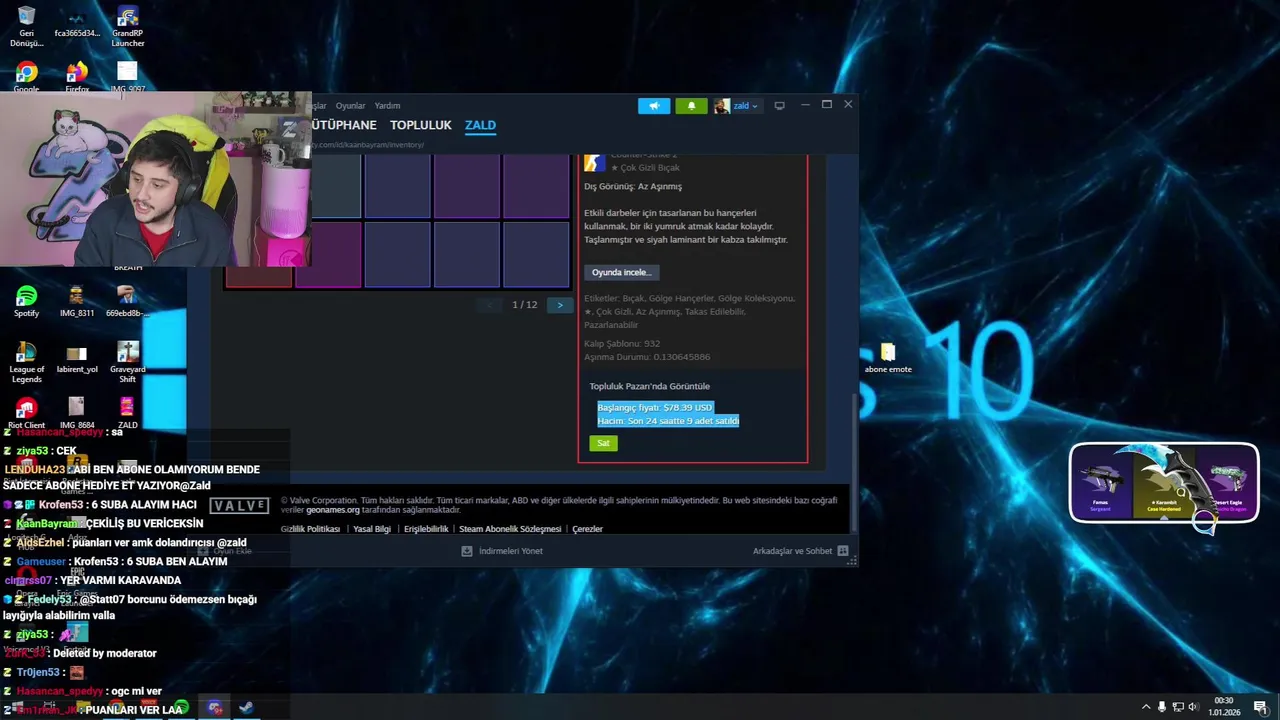Screen dimensions: 1280x720
Task: Launch the Riot Client desktop shortcut
Action: (x=26, y=414)
